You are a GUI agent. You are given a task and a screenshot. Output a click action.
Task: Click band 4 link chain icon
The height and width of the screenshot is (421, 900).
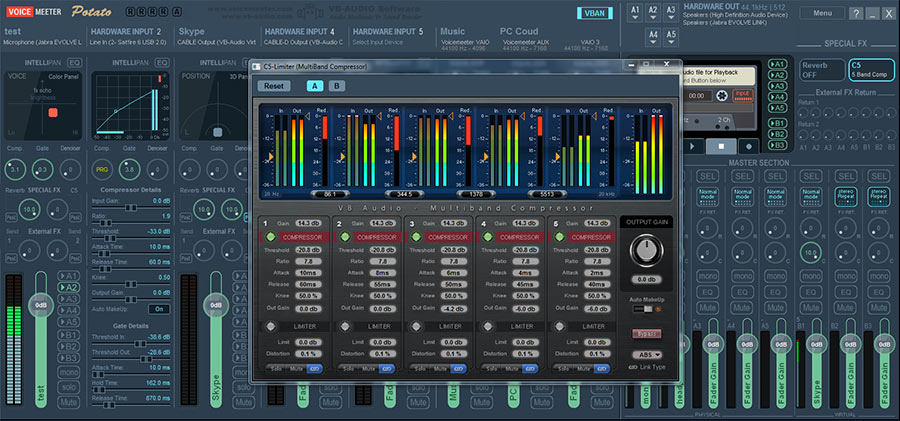[x=529, y=369]
